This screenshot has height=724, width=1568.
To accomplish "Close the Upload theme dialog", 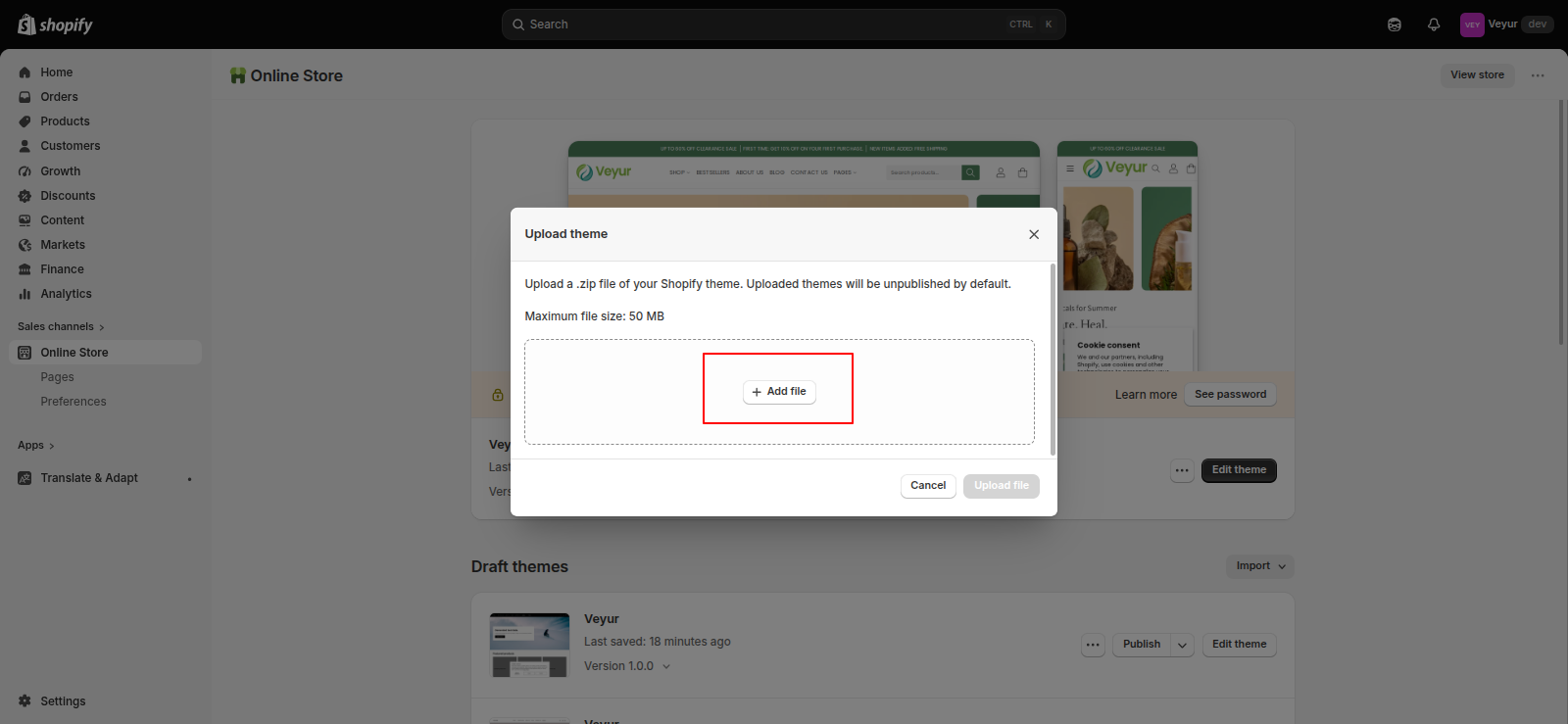I will tap(1034, 234).
